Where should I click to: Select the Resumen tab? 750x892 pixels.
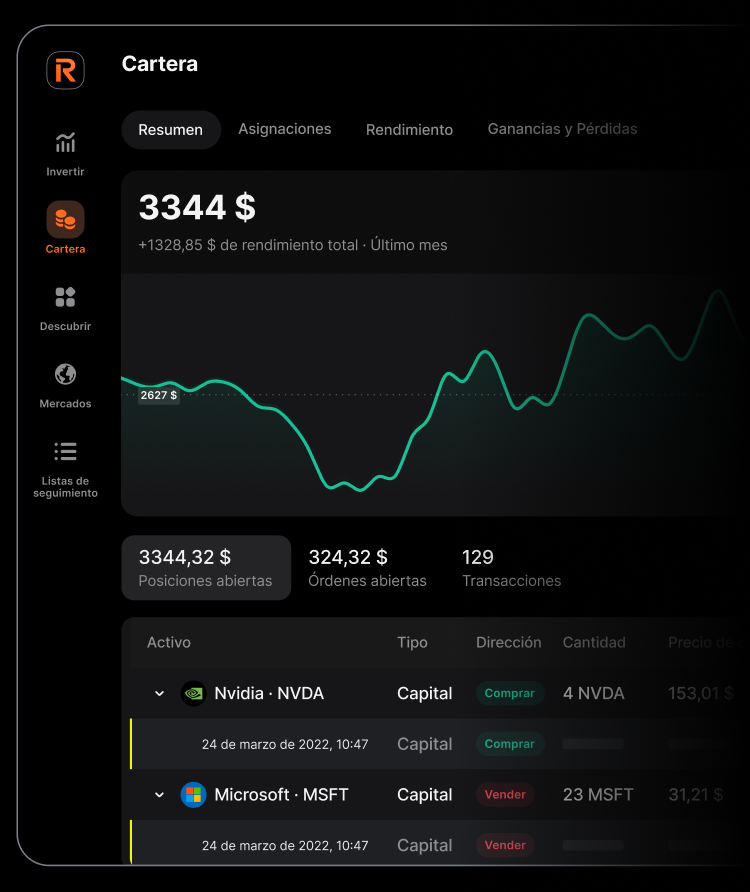coord(171,130)
